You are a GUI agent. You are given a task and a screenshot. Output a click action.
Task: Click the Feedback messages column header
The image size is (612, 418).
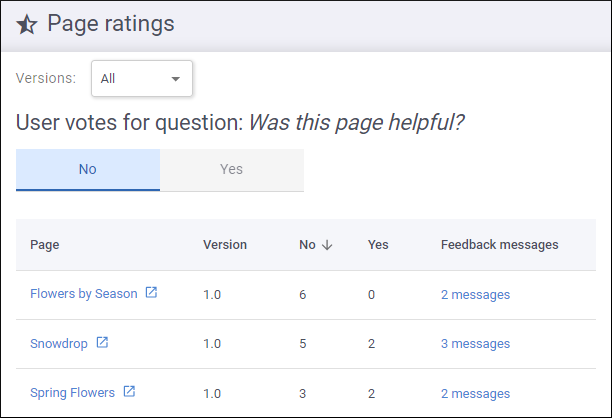click(499, 245)
